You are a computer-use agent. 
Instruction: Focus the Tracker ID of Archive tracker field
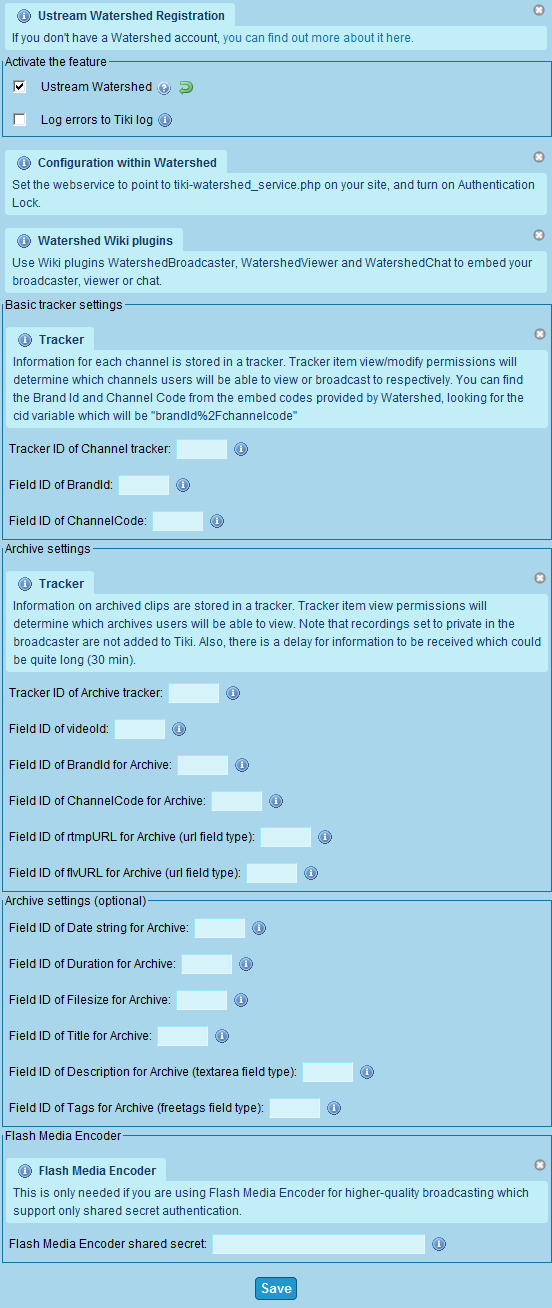click(x=194, y=693)
